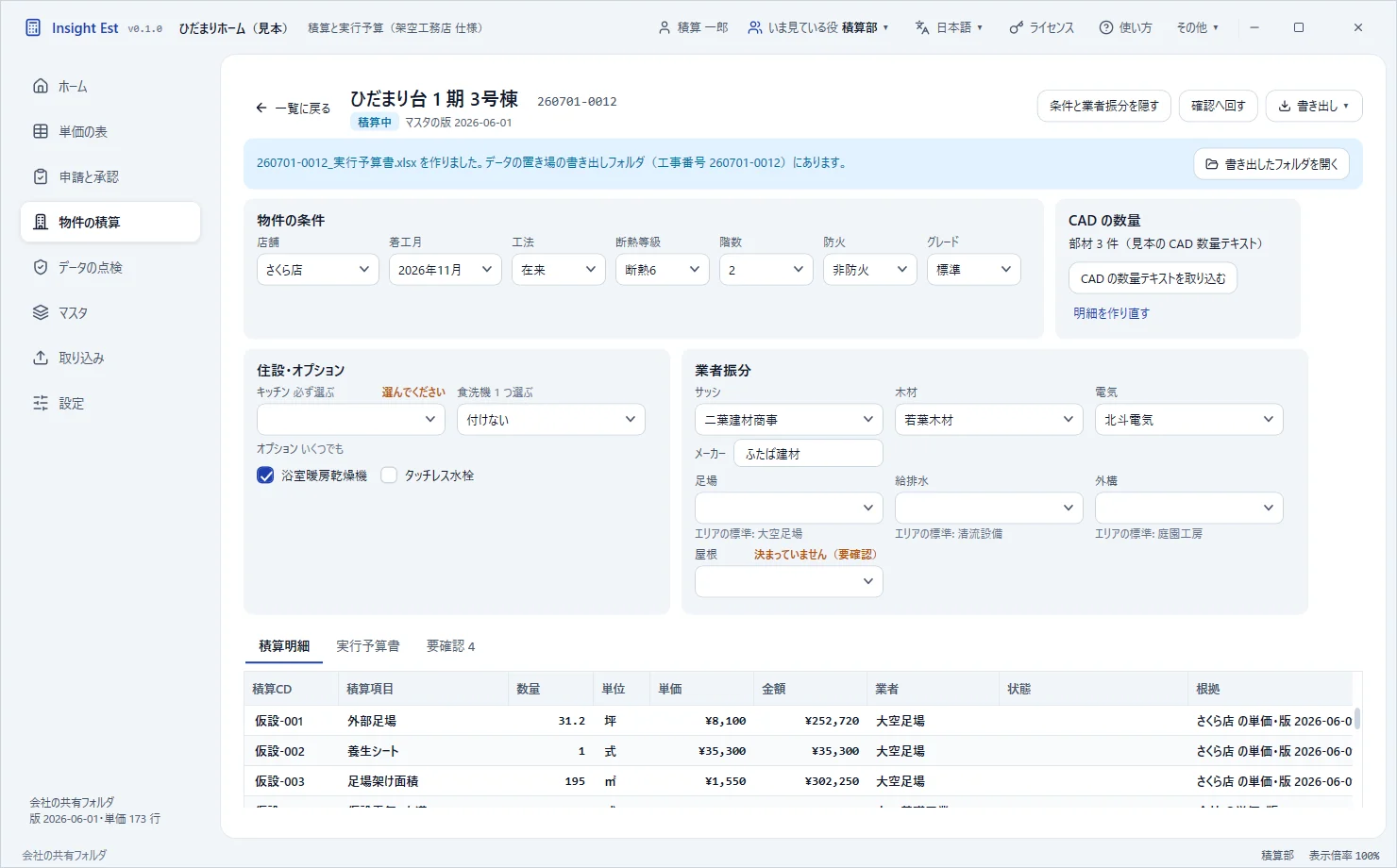This screenshot has height=868, width=1397.
Task: Click the back arrow beside 一覧に戻る
Action: pos(261,108)
